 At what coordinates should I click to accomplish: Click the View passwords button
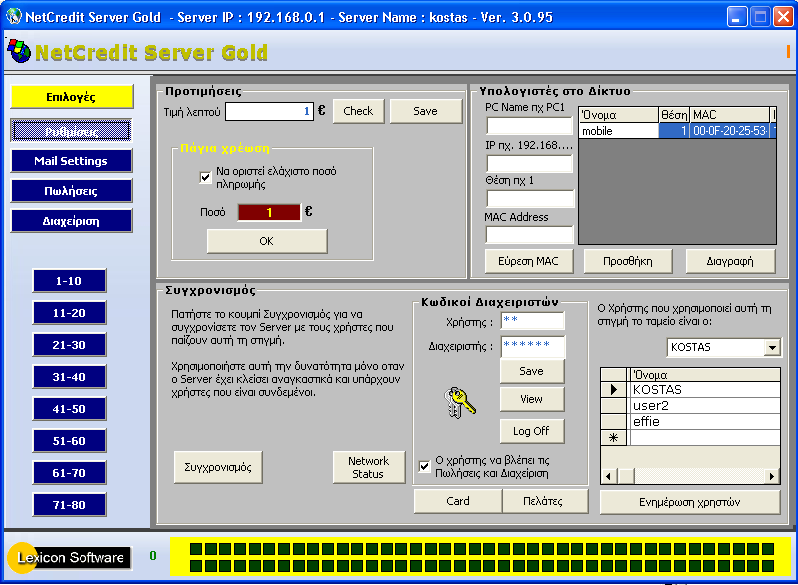point(532,399)
